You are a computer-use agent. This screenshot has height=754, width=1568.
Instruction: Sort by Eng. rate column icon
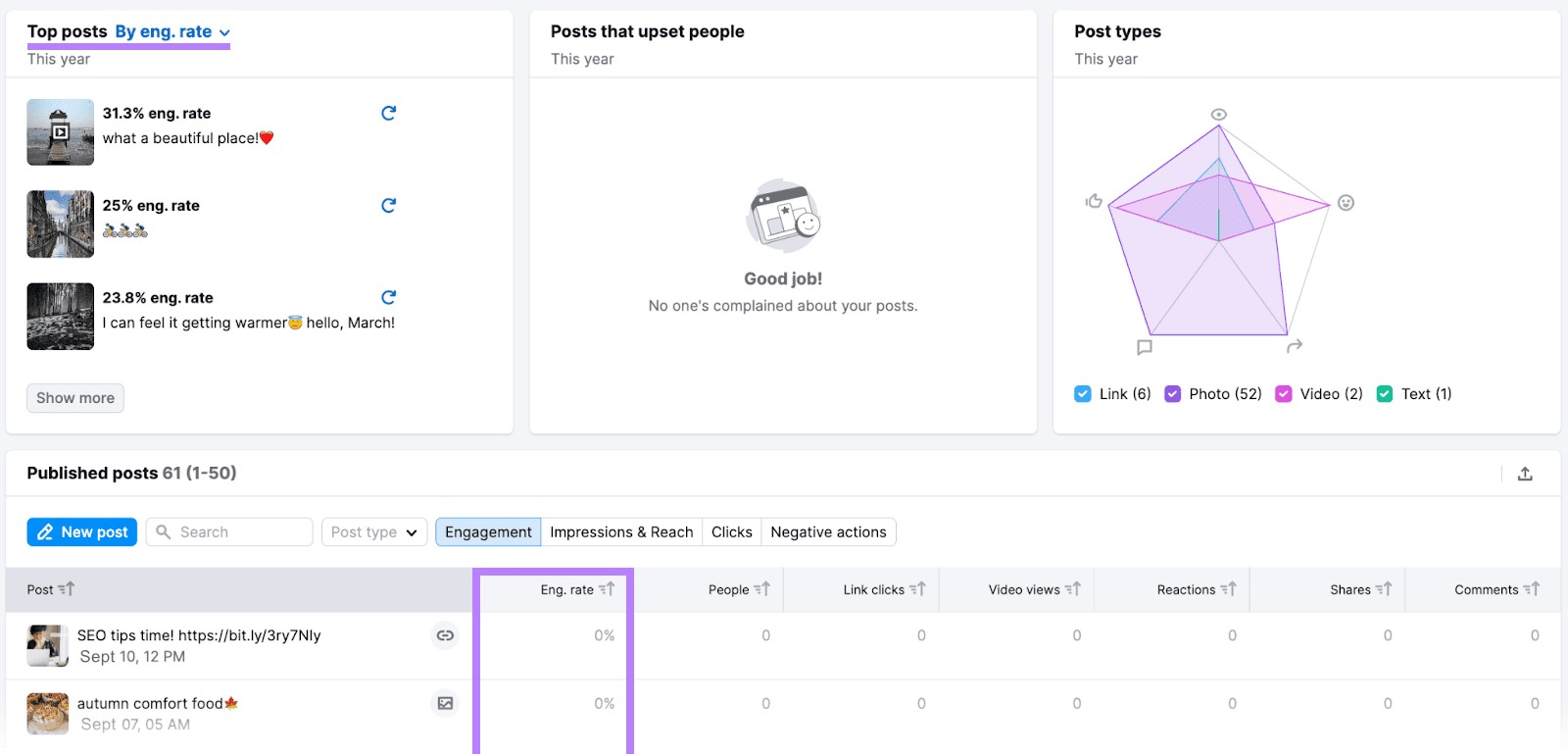point(607,589)
